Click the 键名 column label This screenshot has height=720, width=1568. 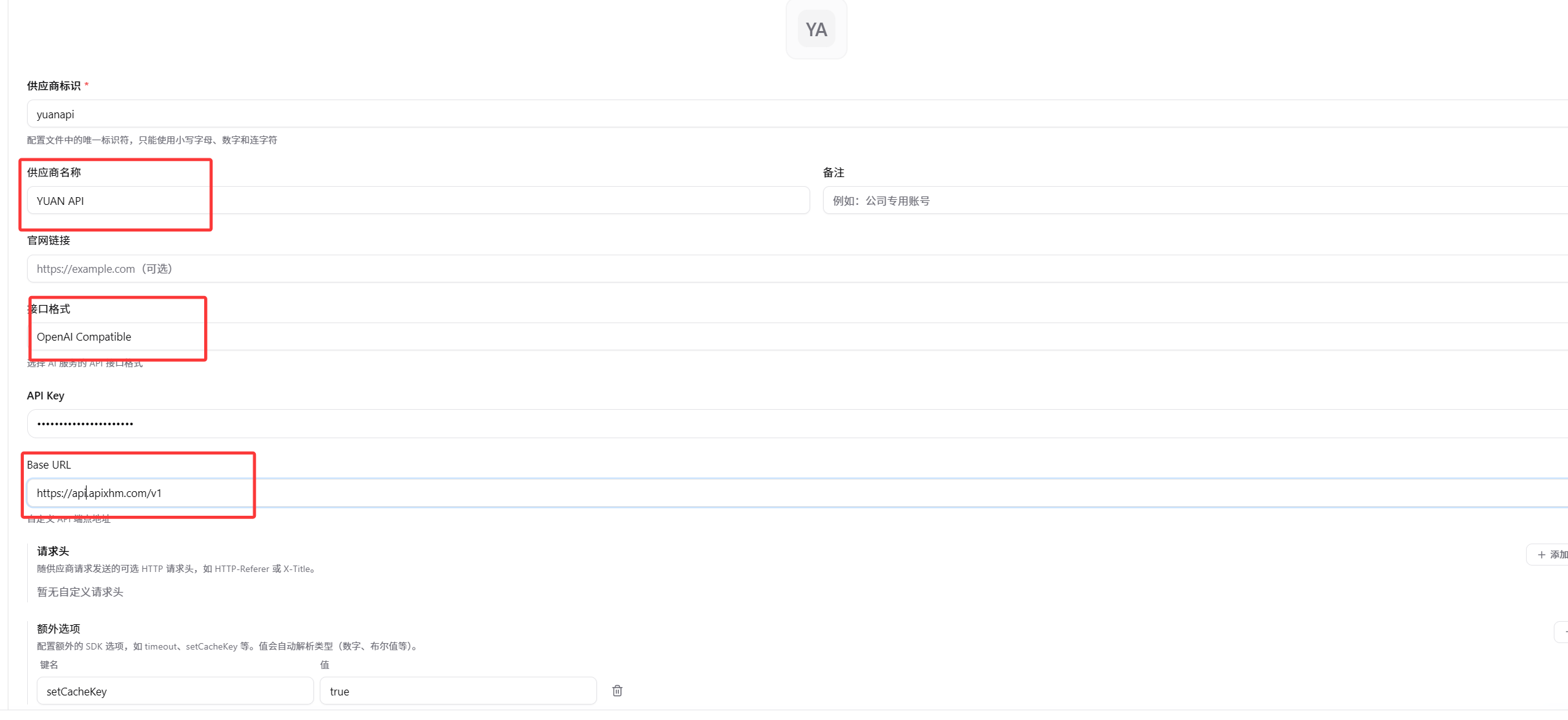(x=49, y=665)
